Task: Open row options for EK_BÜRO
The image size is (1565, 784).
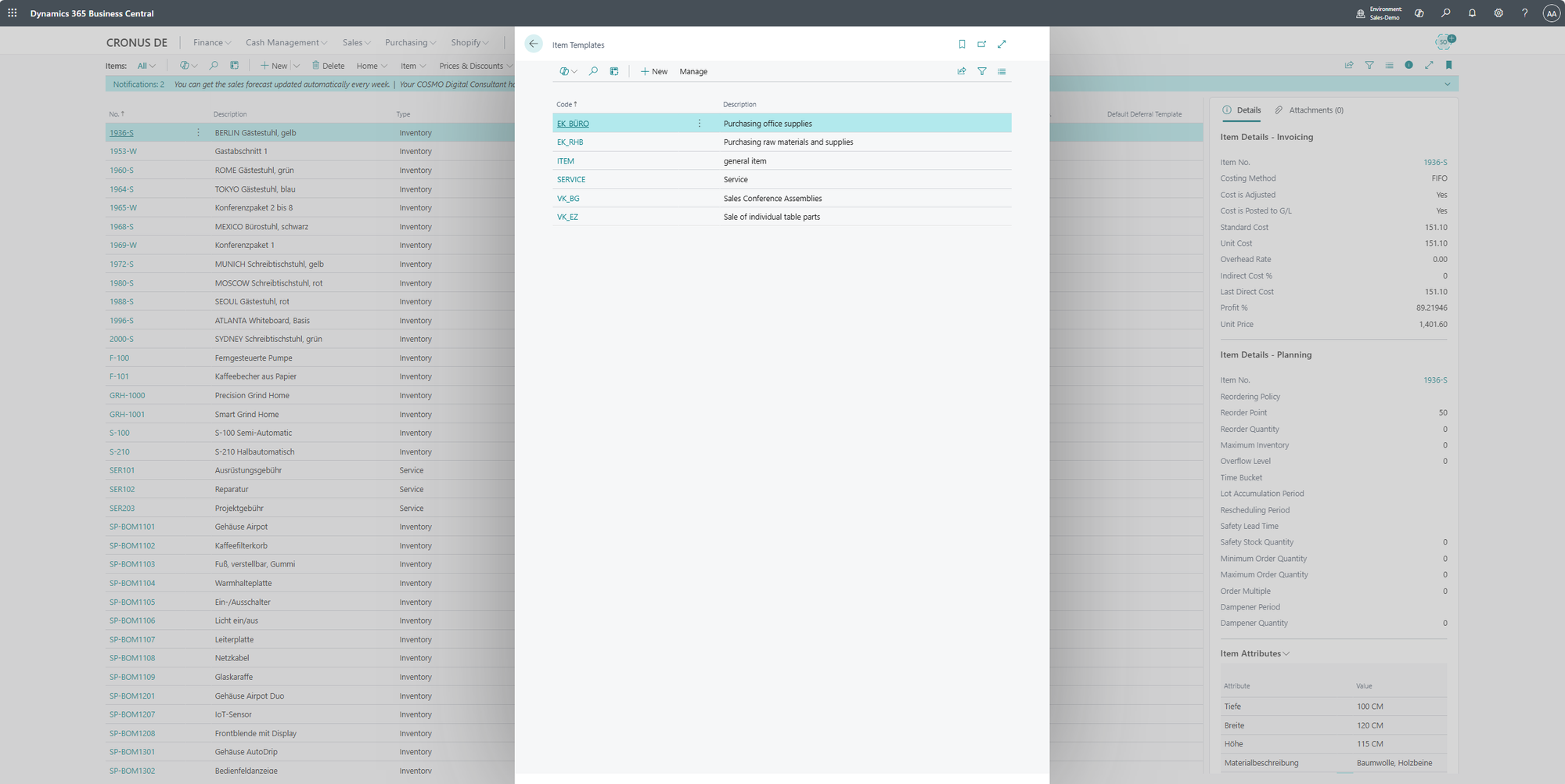Action: (x=699, y=124)
